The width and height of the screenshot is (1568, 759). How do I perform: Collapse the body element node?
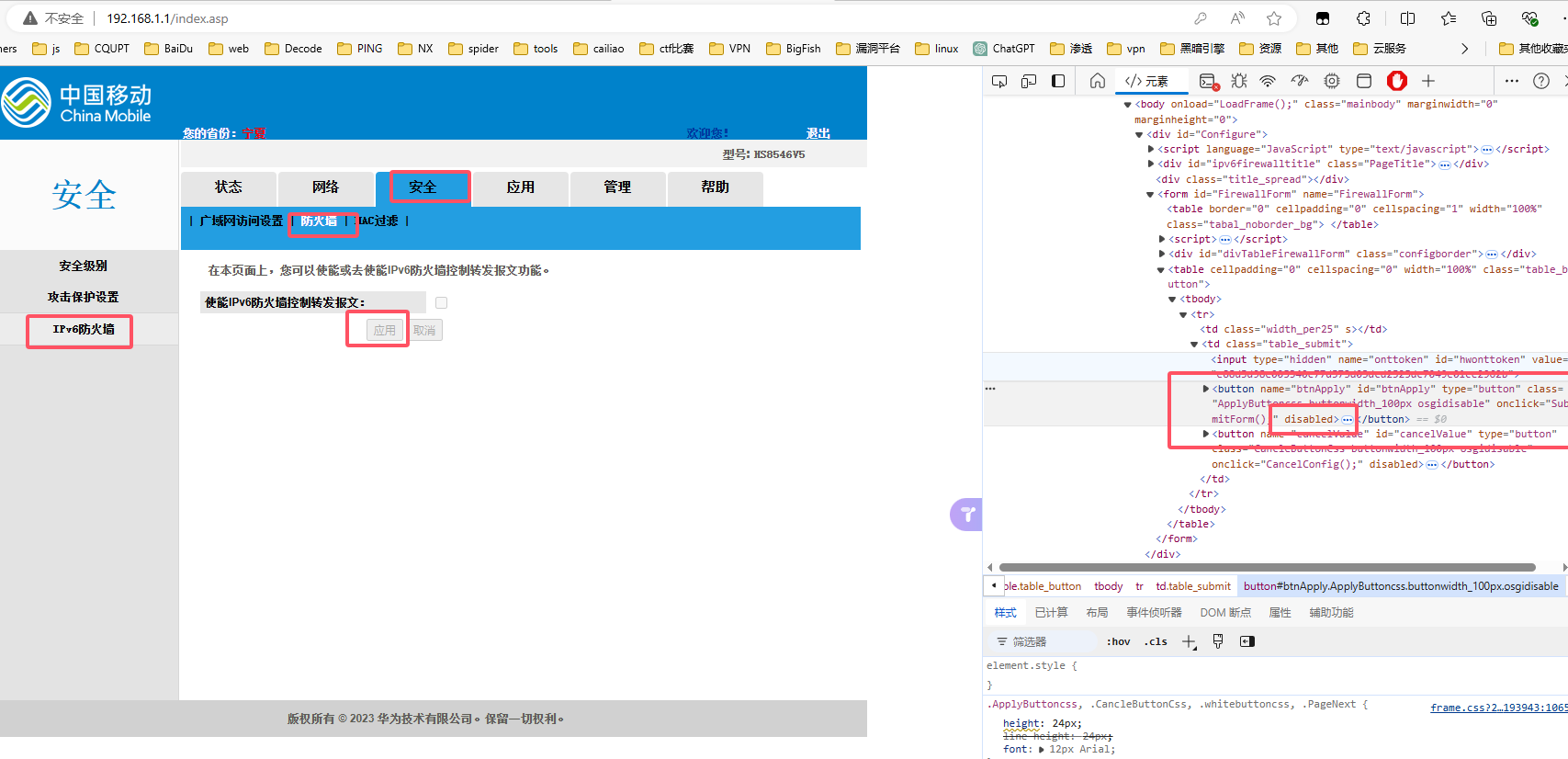point(1128,105)
